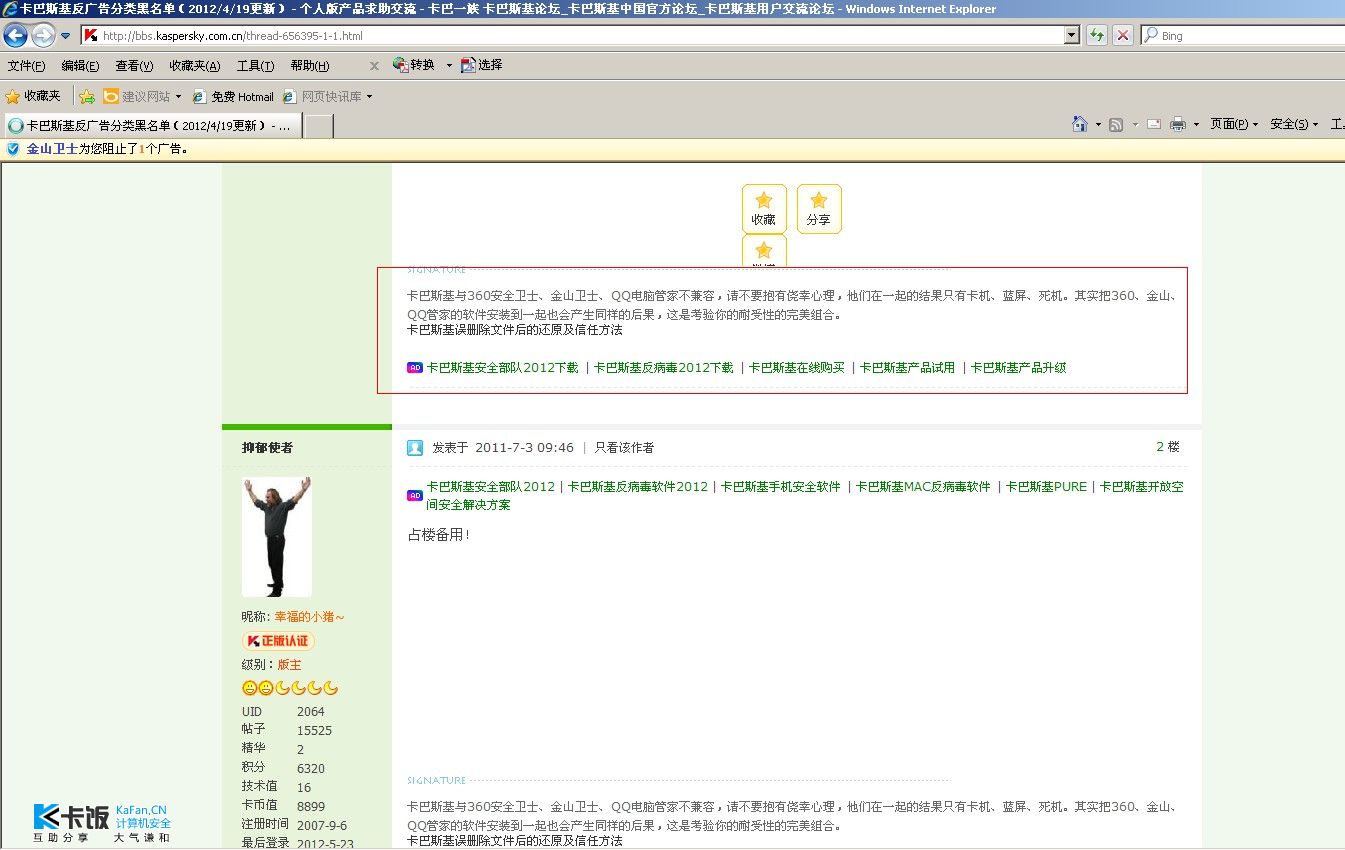This screenshot has width=1345, height=850.
Task: Select the 卡巴斯基反广告分类黑名单 tab
Action: (151, 126)
